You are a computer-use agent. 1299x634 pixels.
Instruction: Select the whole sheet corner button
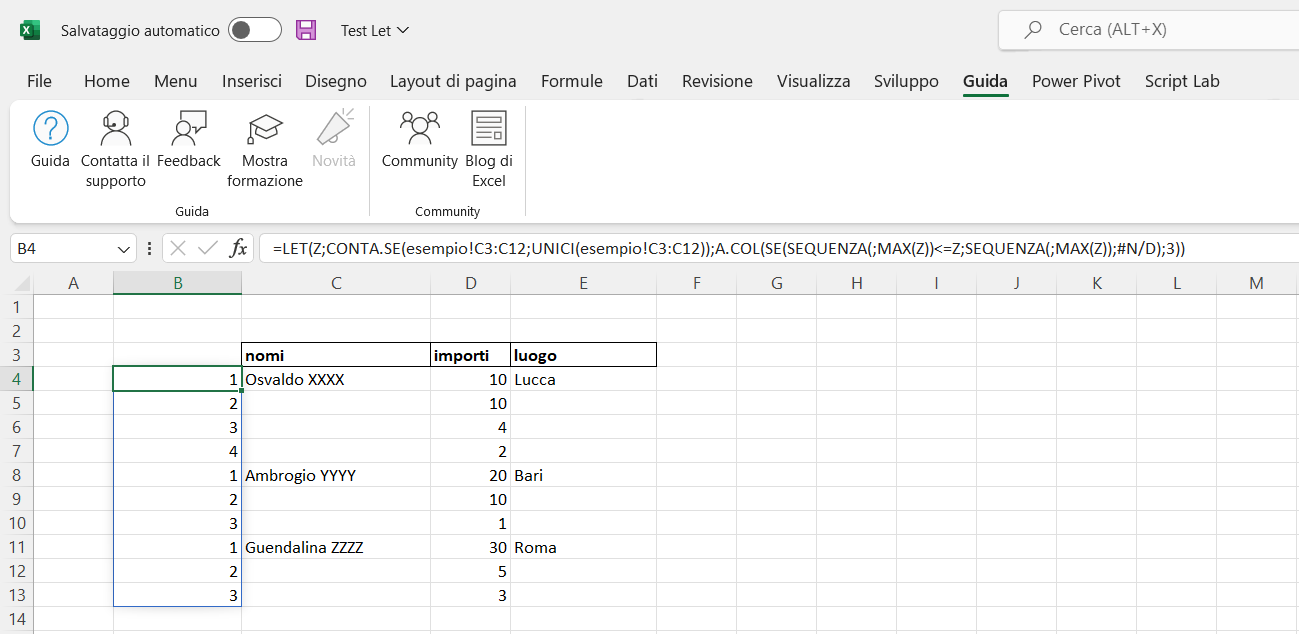(x=17, y=283)
